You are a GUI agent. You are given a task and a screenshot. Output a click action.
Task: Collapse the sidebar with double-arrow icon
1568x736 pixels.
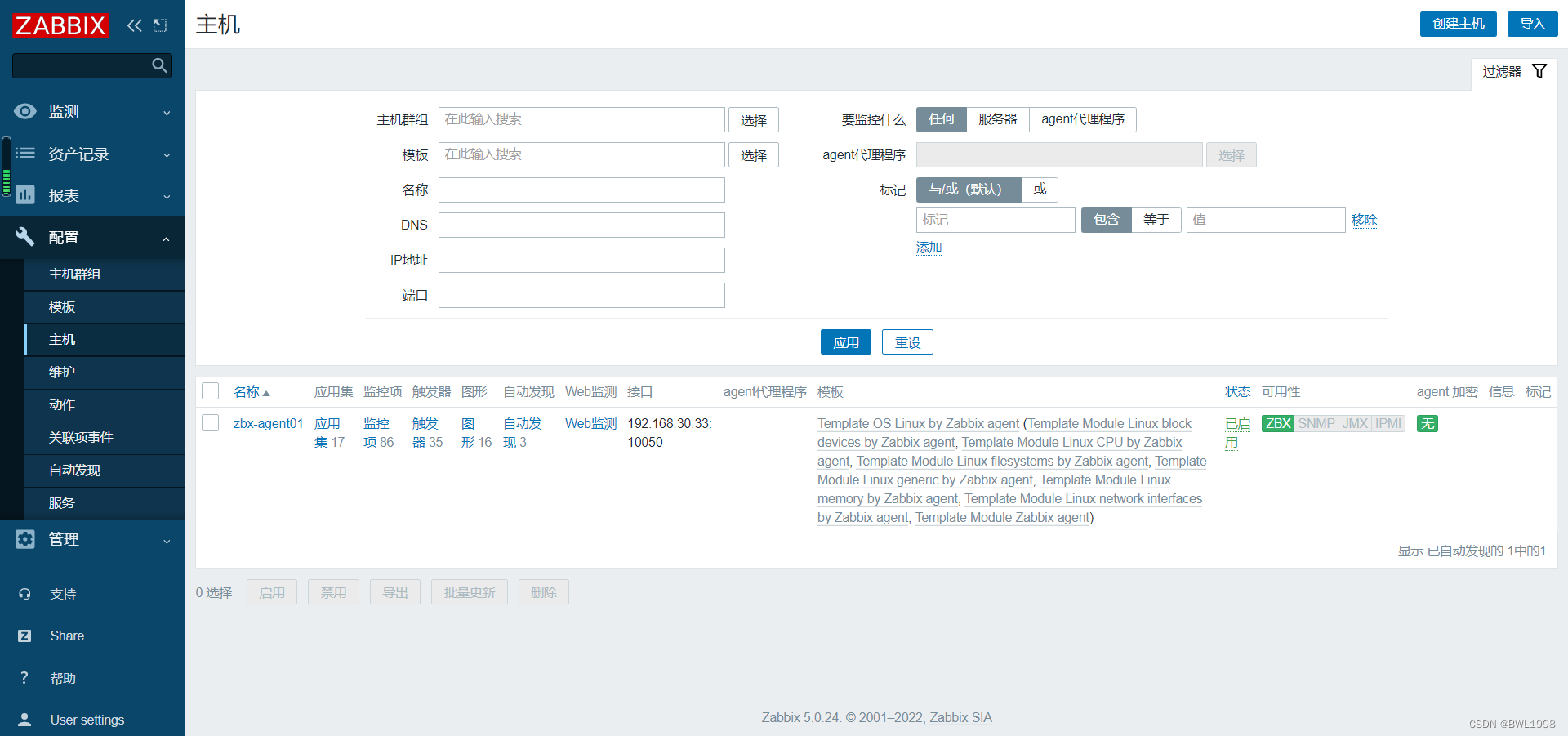(134, 25)
